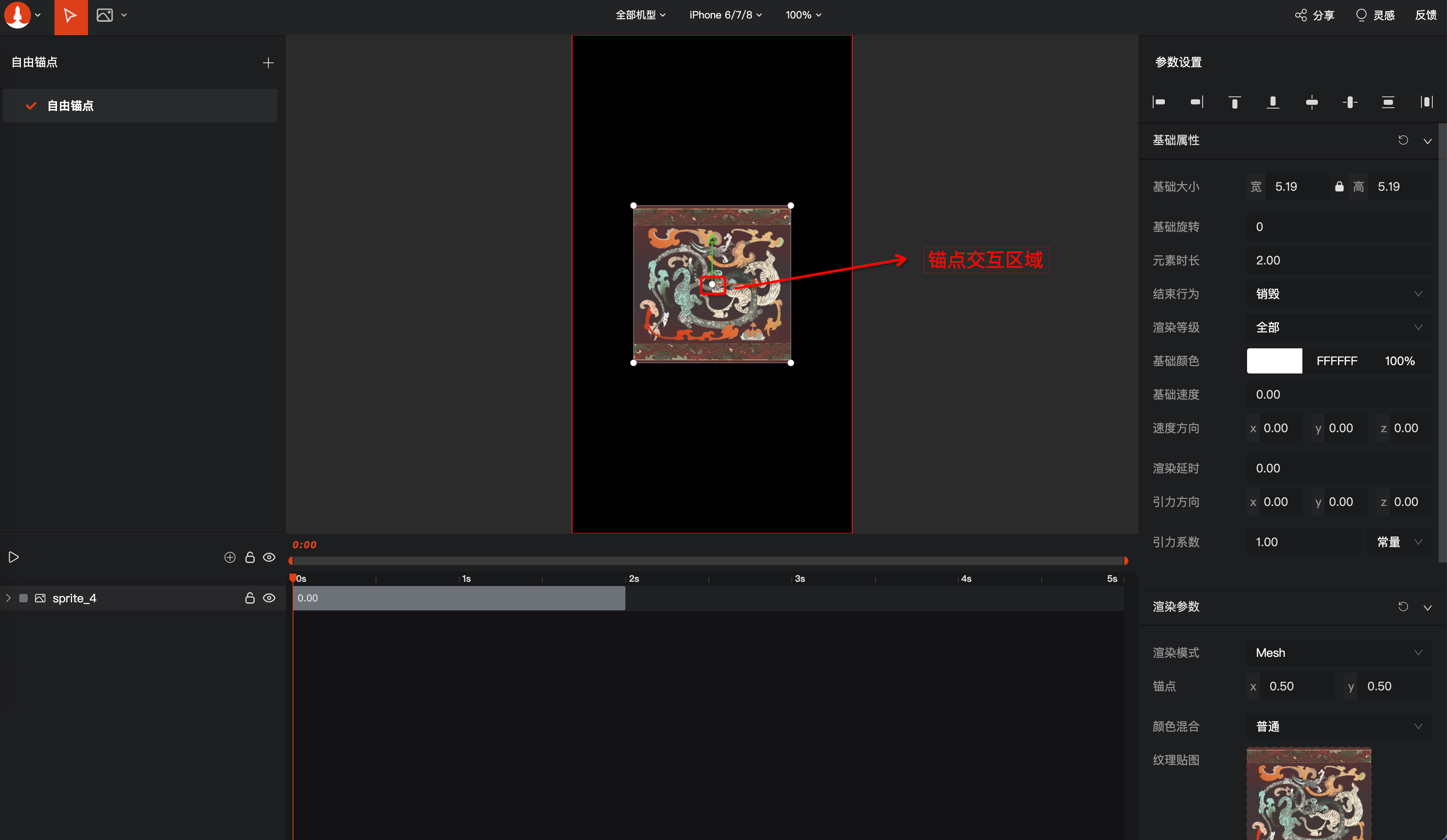Reset the 基础属性 section values
This screenshot has width=1447, height=840.
click(x=1403, y=140)
